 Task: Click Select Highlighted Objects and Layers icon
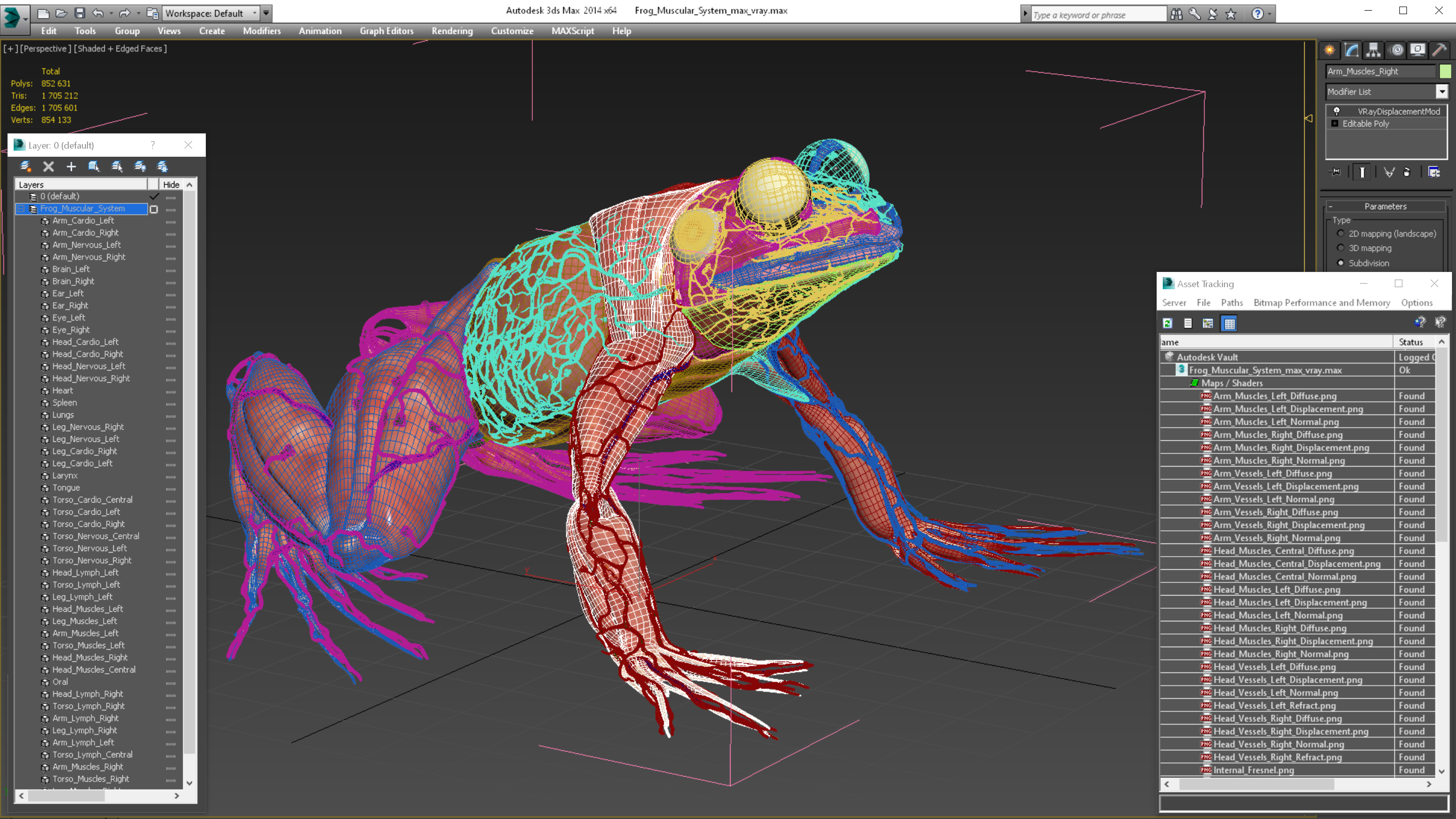[94, 166]
